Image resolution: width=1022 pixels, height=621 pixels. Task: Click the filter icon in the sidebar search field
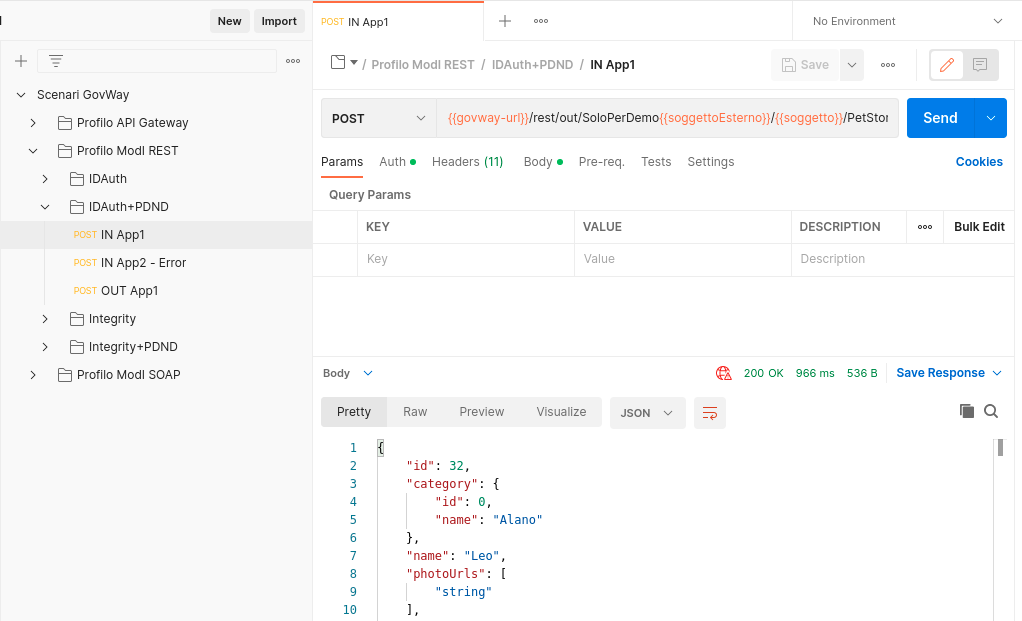point(56,61)
